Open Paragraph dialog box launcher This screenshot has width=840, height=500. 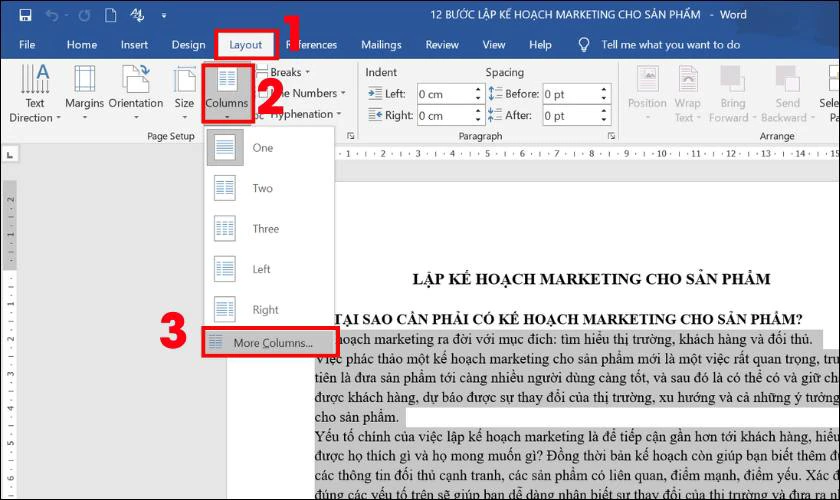point(611,136)
